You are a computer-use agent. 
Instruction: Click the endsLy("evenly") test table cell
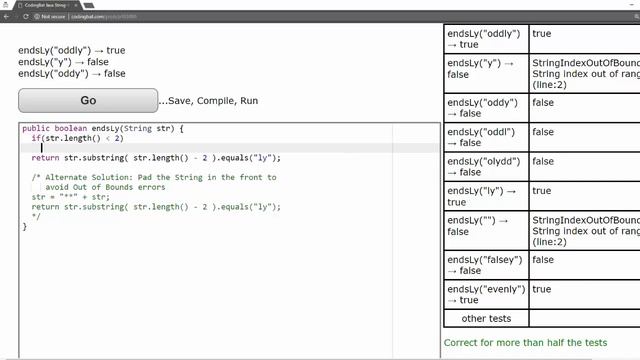[486, 294]
